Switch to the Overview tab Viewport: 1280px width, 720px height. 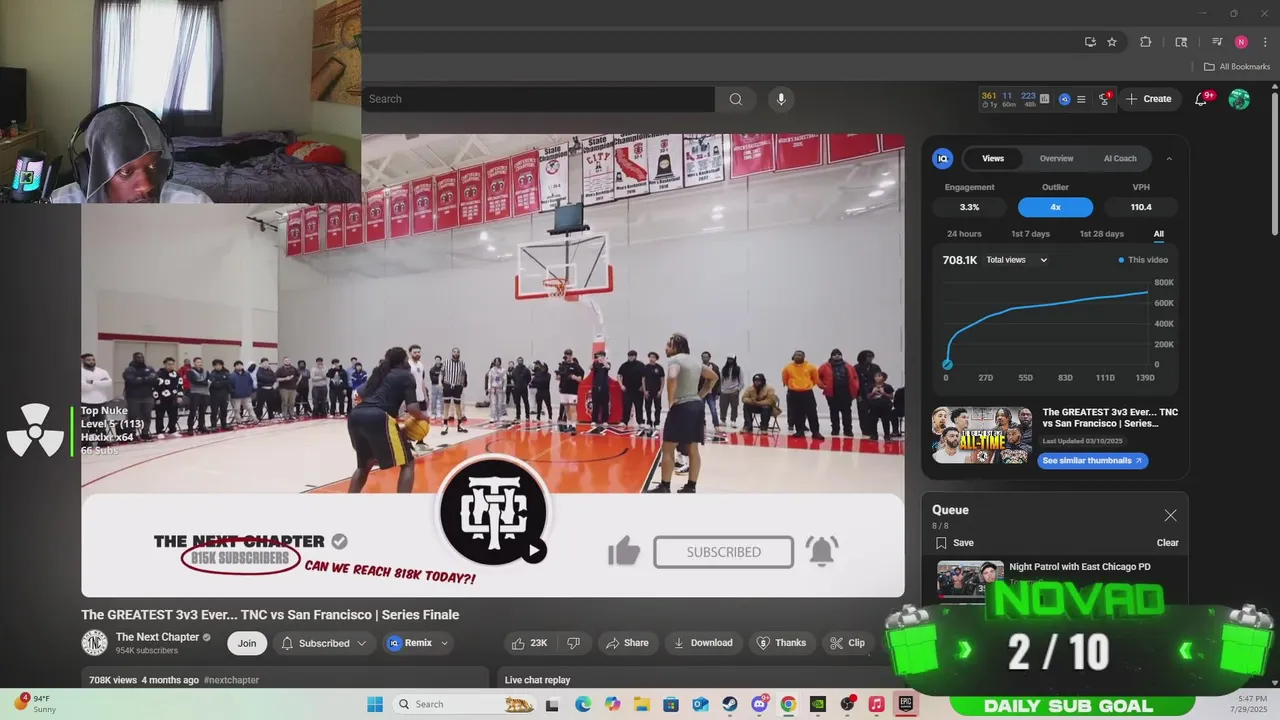click(1056, 158)
